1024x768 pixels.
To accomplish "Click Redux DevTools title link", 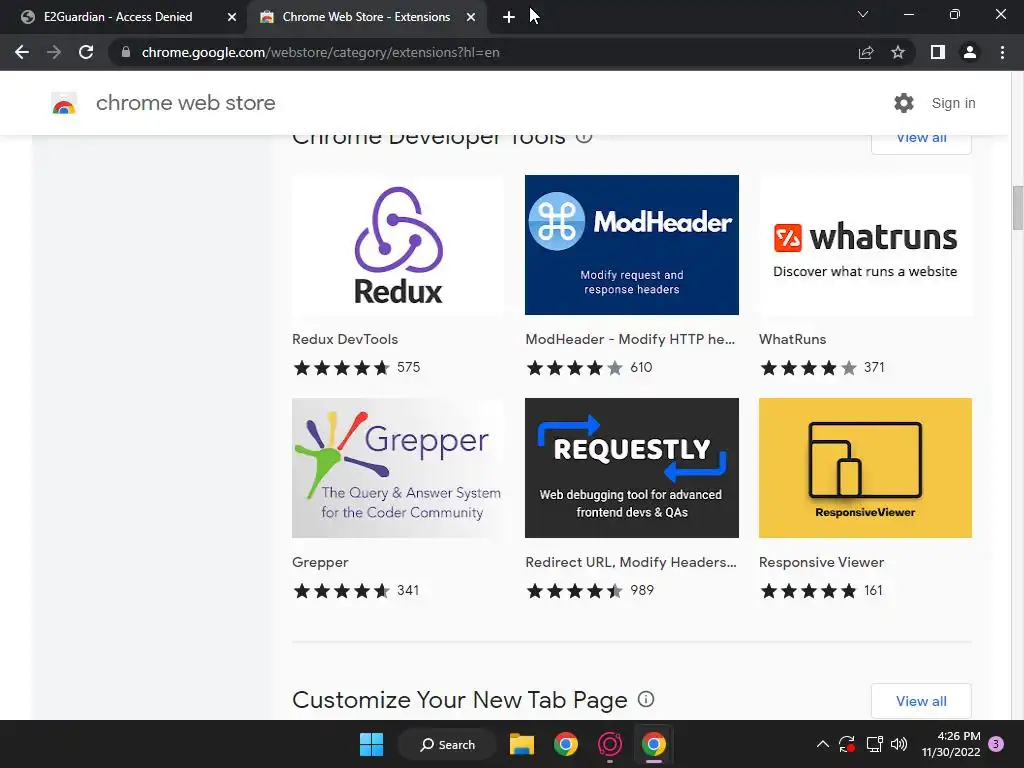I will click(345, 339).
